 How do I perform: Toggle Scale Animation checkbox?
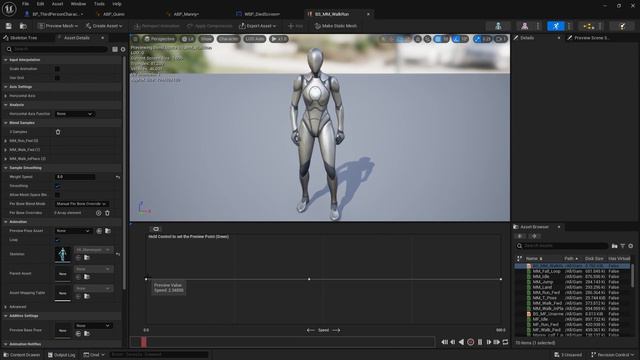pos(57,69)
